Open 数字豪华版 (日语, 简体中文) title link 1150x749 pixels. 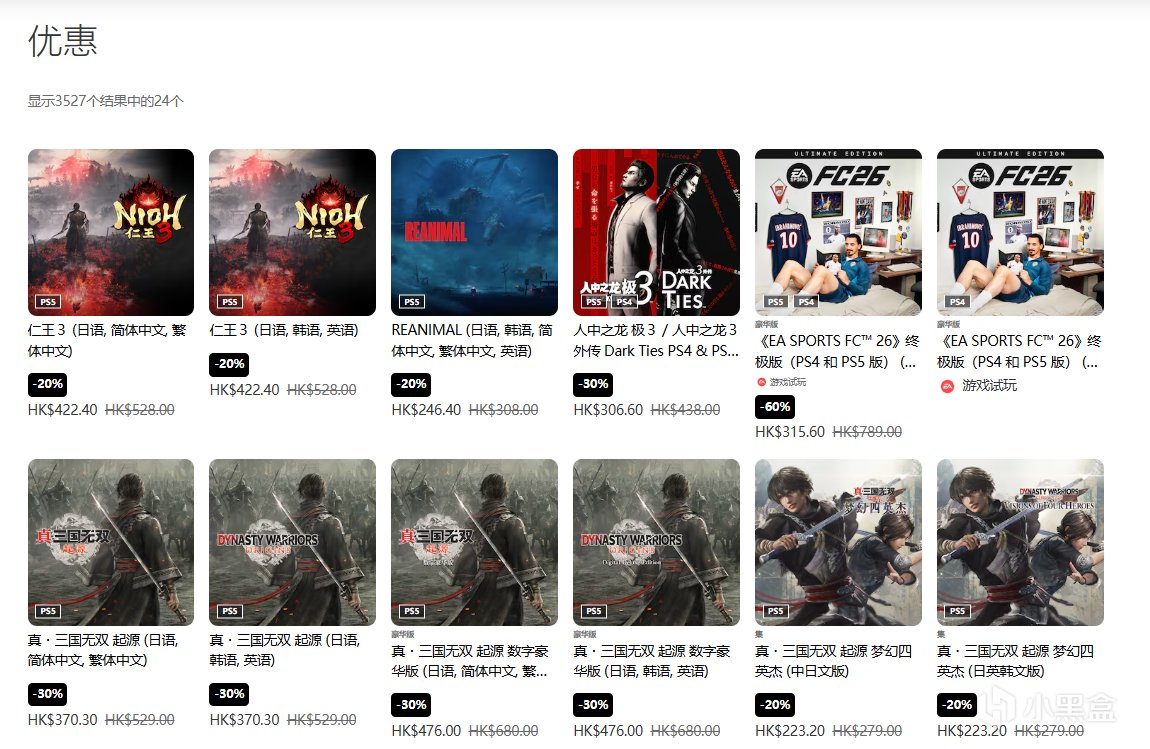(x=470, y=661)
